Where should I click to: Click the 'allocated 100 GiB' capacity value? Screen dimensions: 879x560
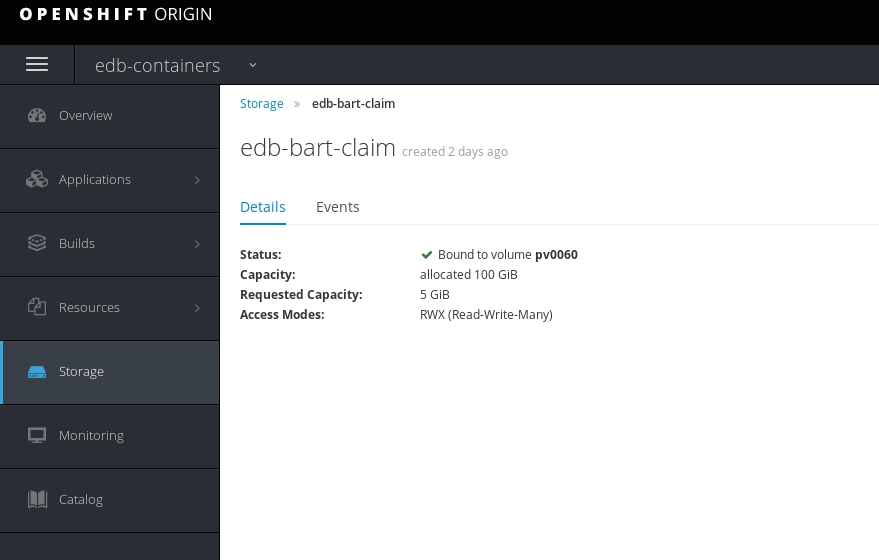[469, 275]
